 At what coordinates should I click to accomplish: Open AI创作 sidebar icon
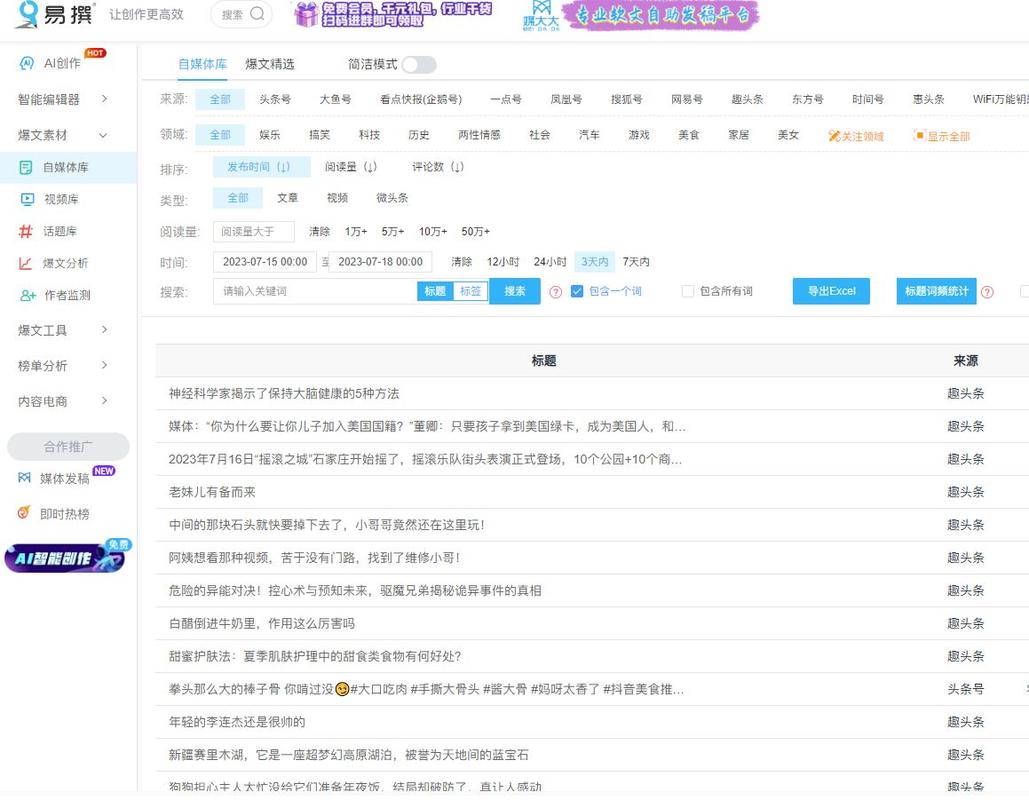26,63
